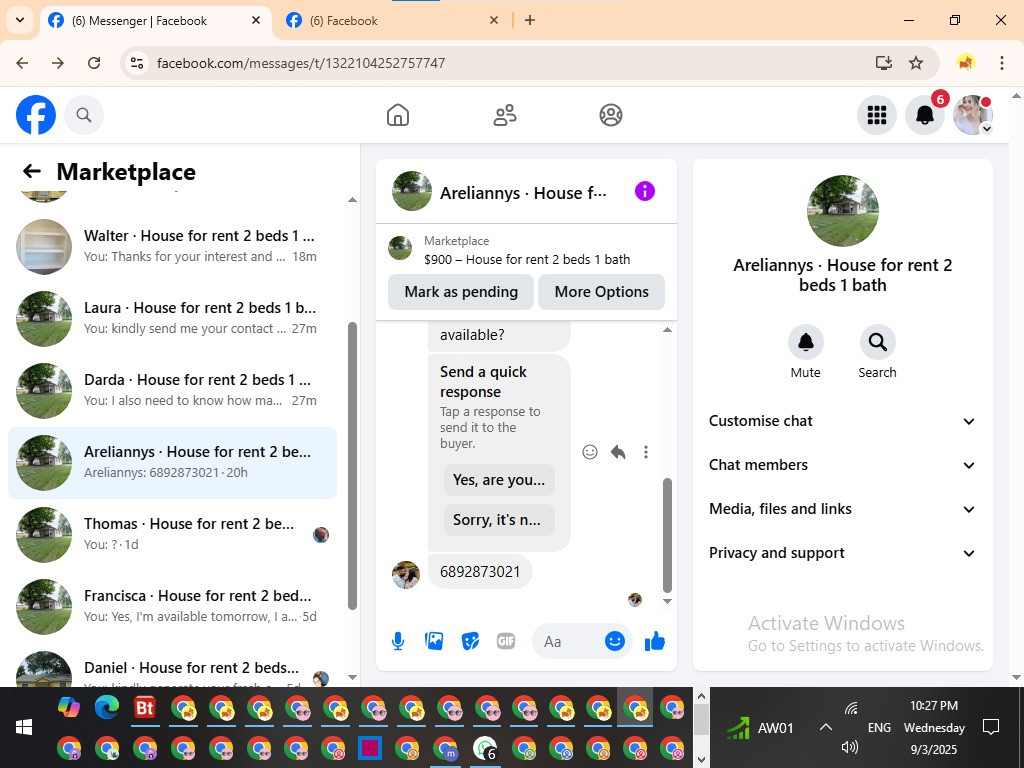Open the notifications bell with 6 badge
1024x768 pixels.
point(925,115)
